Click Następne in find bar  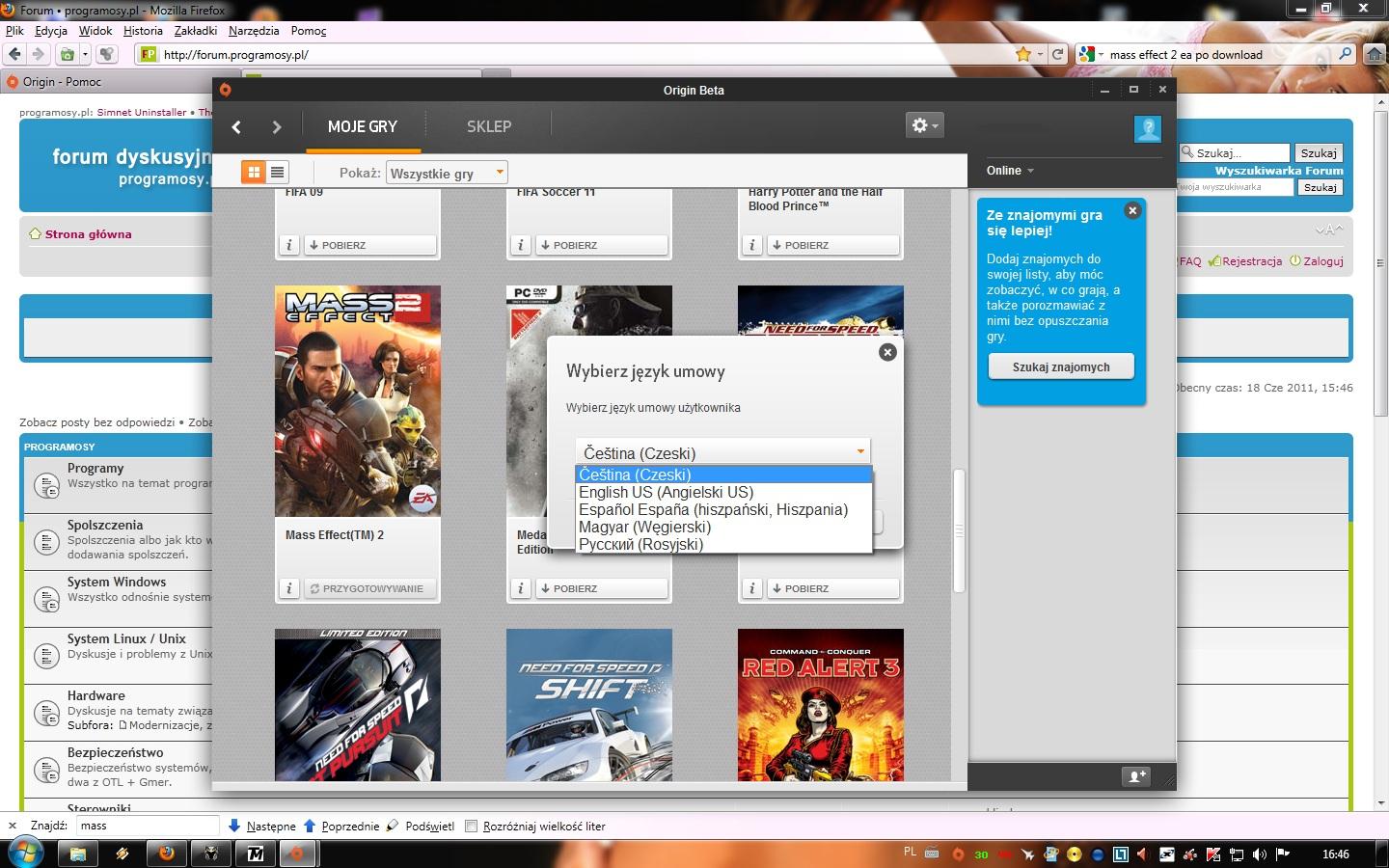coord(261,826)
